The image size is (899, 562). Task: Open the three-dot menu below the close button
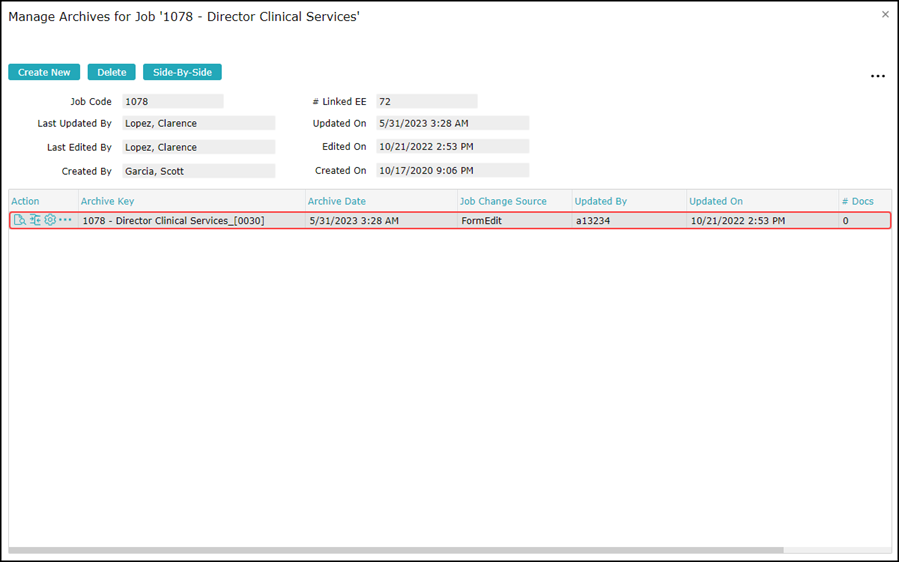pyautogui.click(x=878, y=76)
